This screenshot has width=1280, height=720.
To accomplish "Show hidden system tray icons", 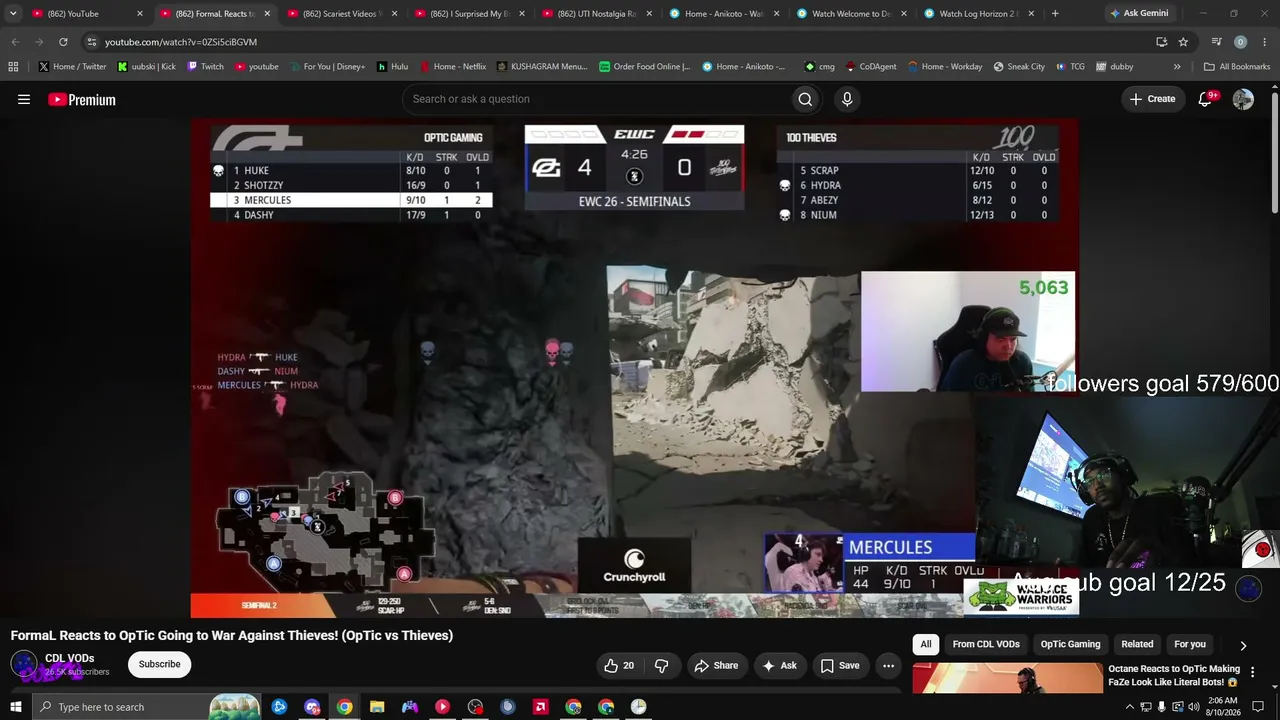I will pyautogui.click(x=1130, y=707).
